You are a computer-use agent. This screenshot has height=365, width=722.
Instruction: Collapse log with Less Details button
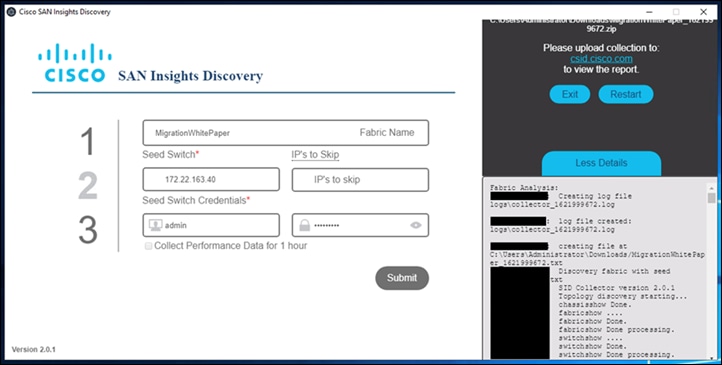tap(601, 163)
